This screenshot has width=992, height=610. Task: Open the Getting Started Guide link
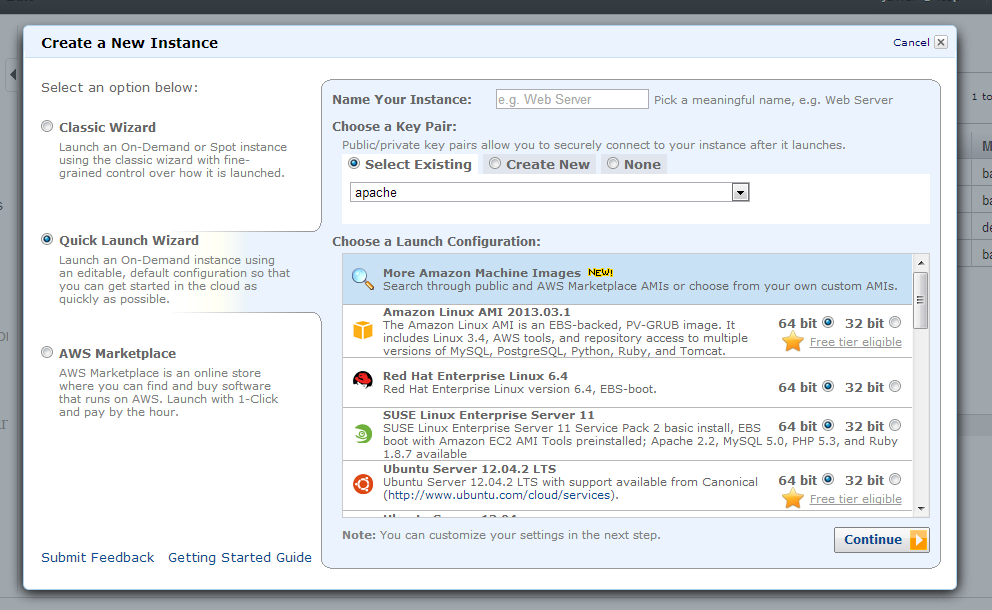click(240, 557)
